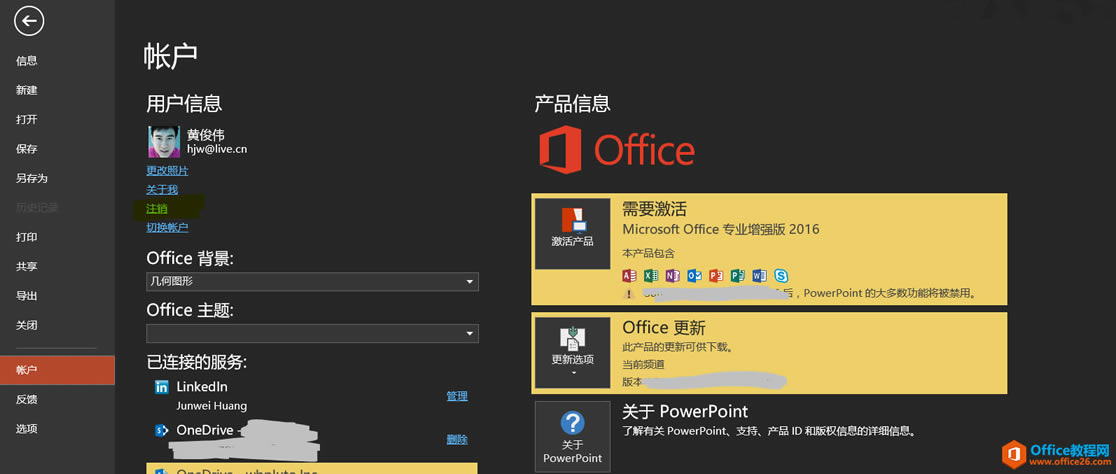Click the Junwei Huang LinkedIn name
This screenshot has height=474, width=1116.
[211, 406]
